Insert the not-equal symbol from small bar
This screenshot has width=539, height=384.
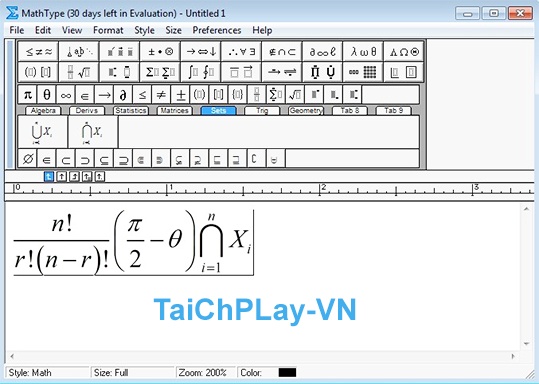pyautogui.click(x=161, y=95)
